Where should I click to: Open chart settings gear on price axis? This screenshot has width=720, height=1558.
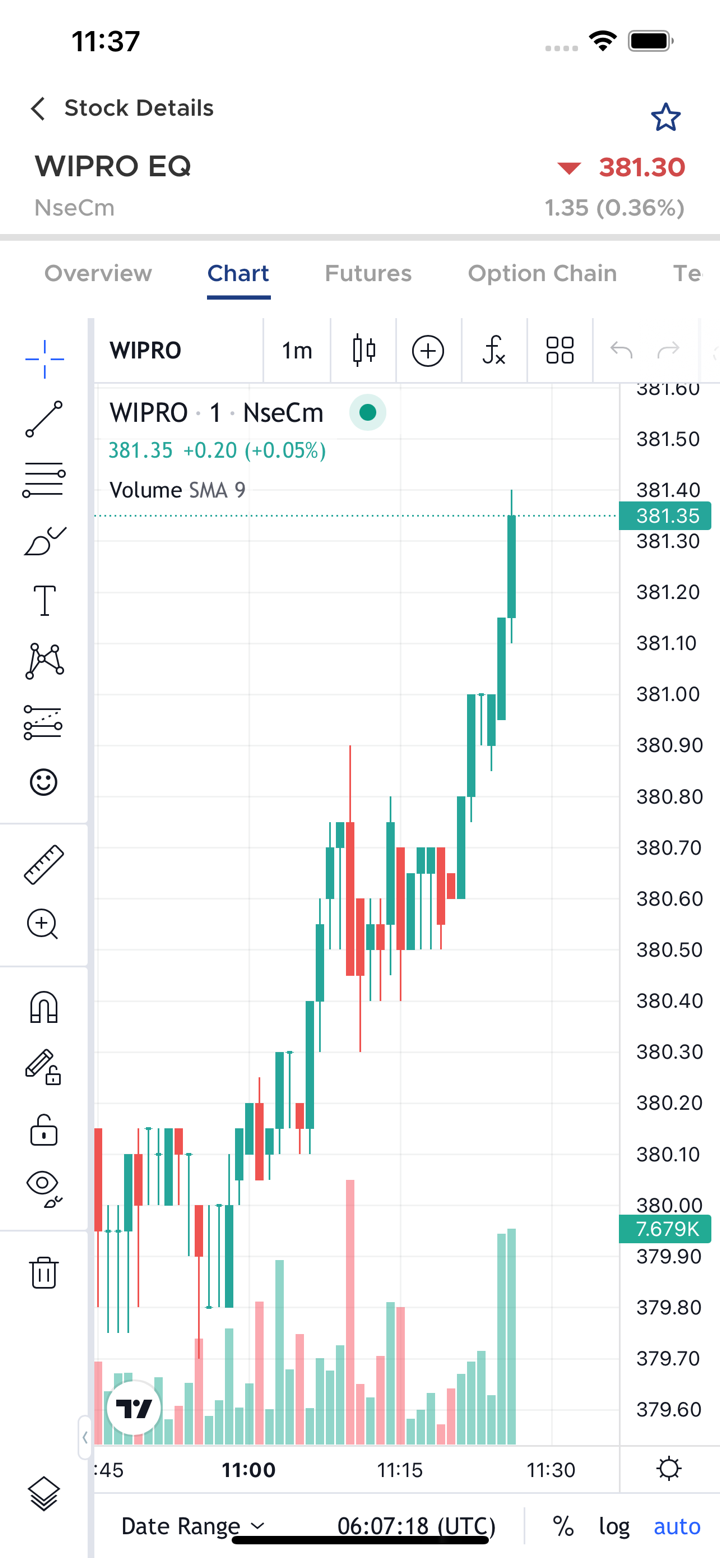click(x=669, y=1469)
